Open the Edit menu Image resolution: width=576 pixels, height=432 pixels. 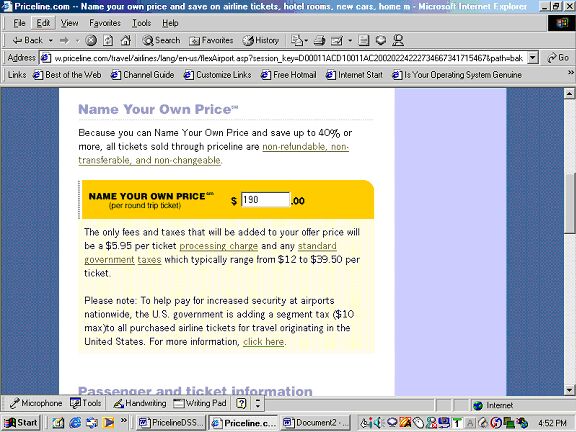(43, 23)
